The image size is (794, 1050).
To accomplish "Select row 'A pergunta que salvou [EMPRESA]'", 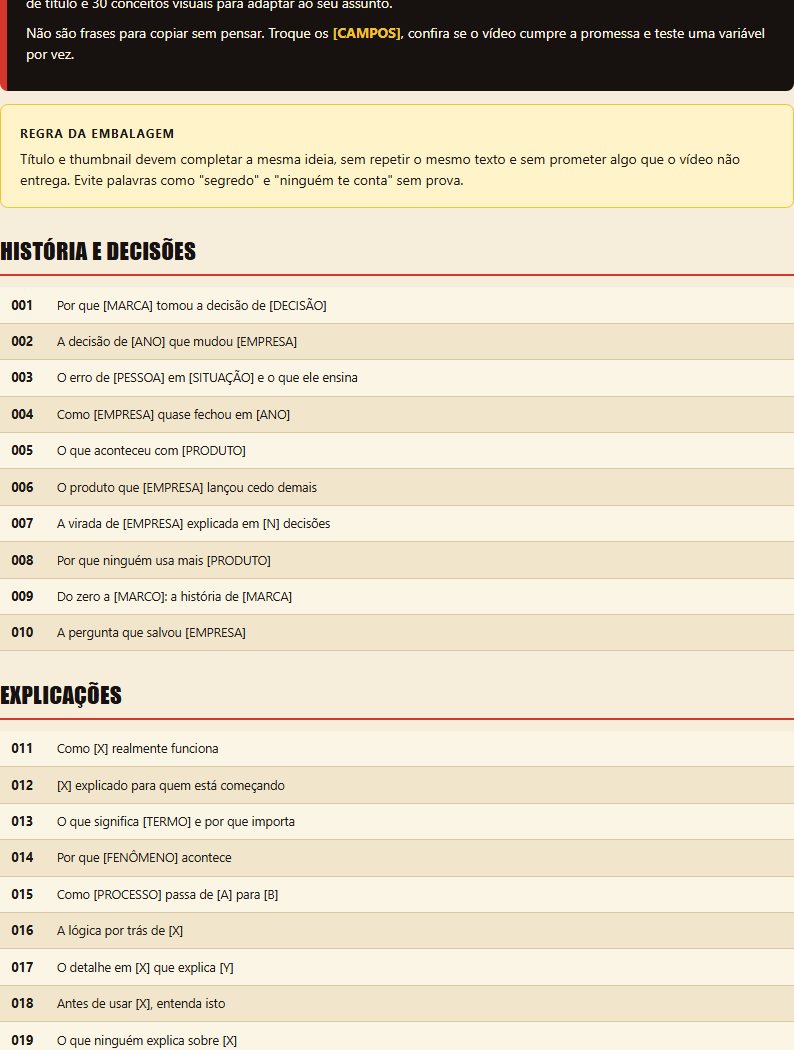I will (397, 633).
